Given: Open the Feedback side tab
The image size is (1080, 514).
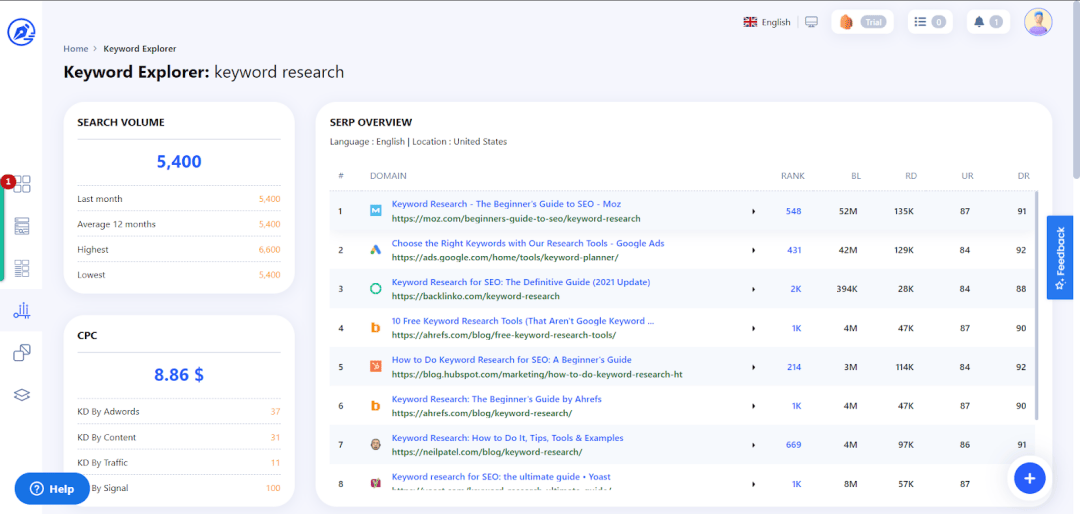Looking at the screenshot, I should pos(1059,258).
